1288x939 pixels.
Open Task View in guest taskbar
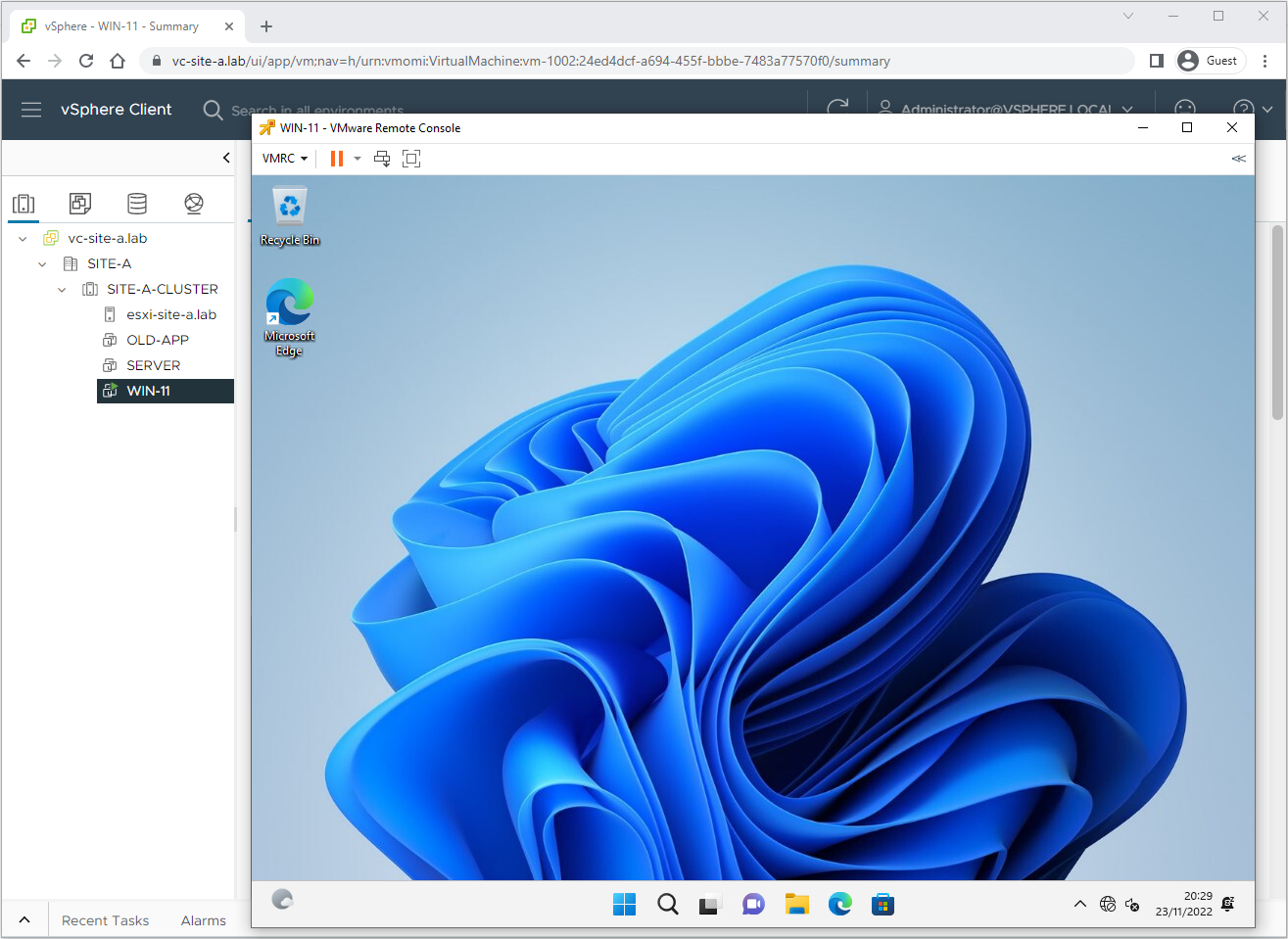pyautogui.click(x=710, y=905)
